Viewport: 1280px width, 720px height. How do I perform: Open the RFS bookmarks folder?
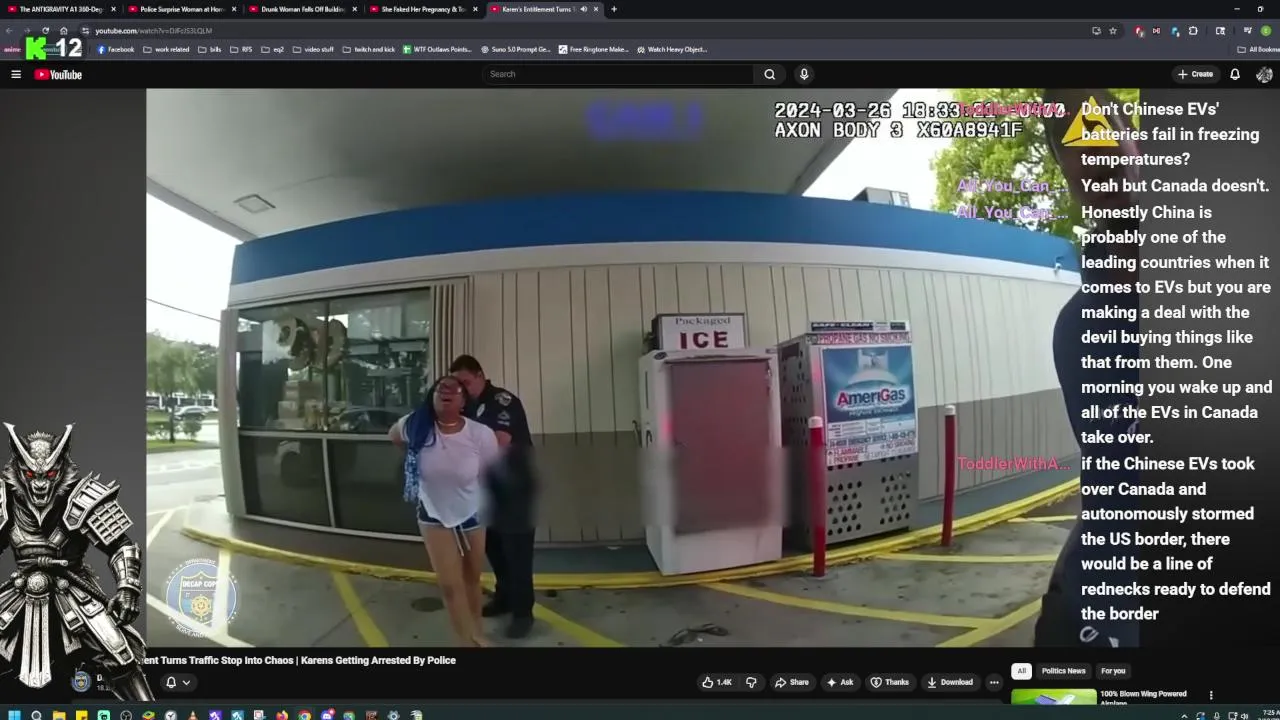pyautogui.click(x=241, y=49)
